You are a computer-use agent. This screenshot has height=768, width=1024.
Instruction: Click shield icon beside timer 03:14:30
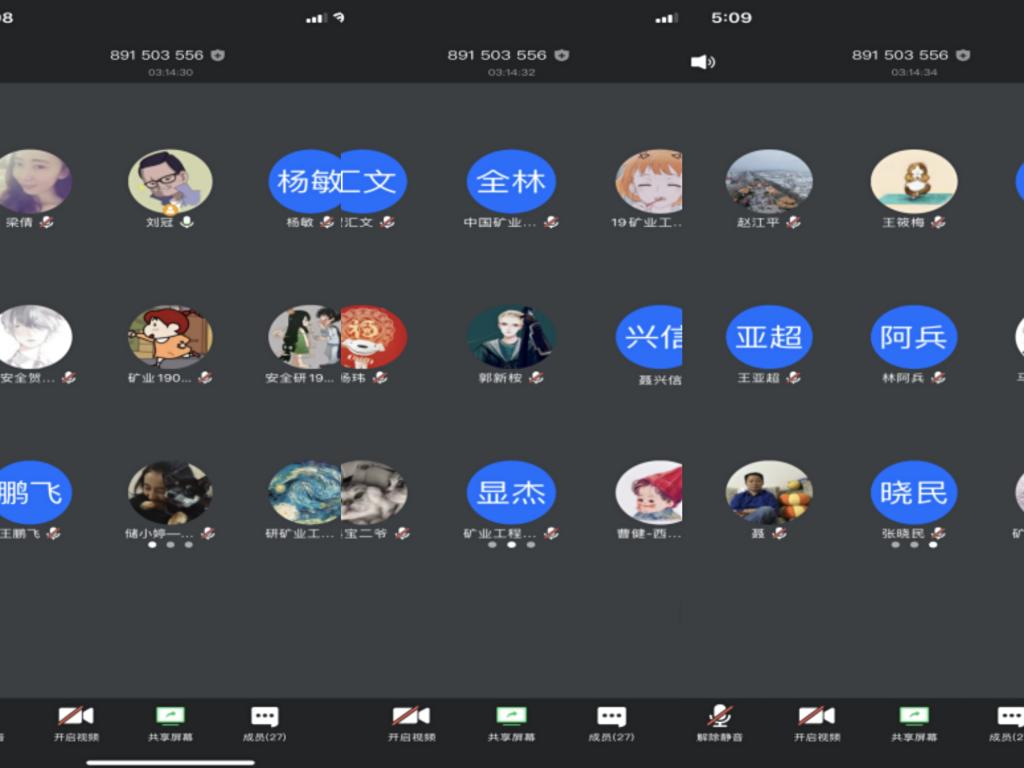(x=218, y=55)
